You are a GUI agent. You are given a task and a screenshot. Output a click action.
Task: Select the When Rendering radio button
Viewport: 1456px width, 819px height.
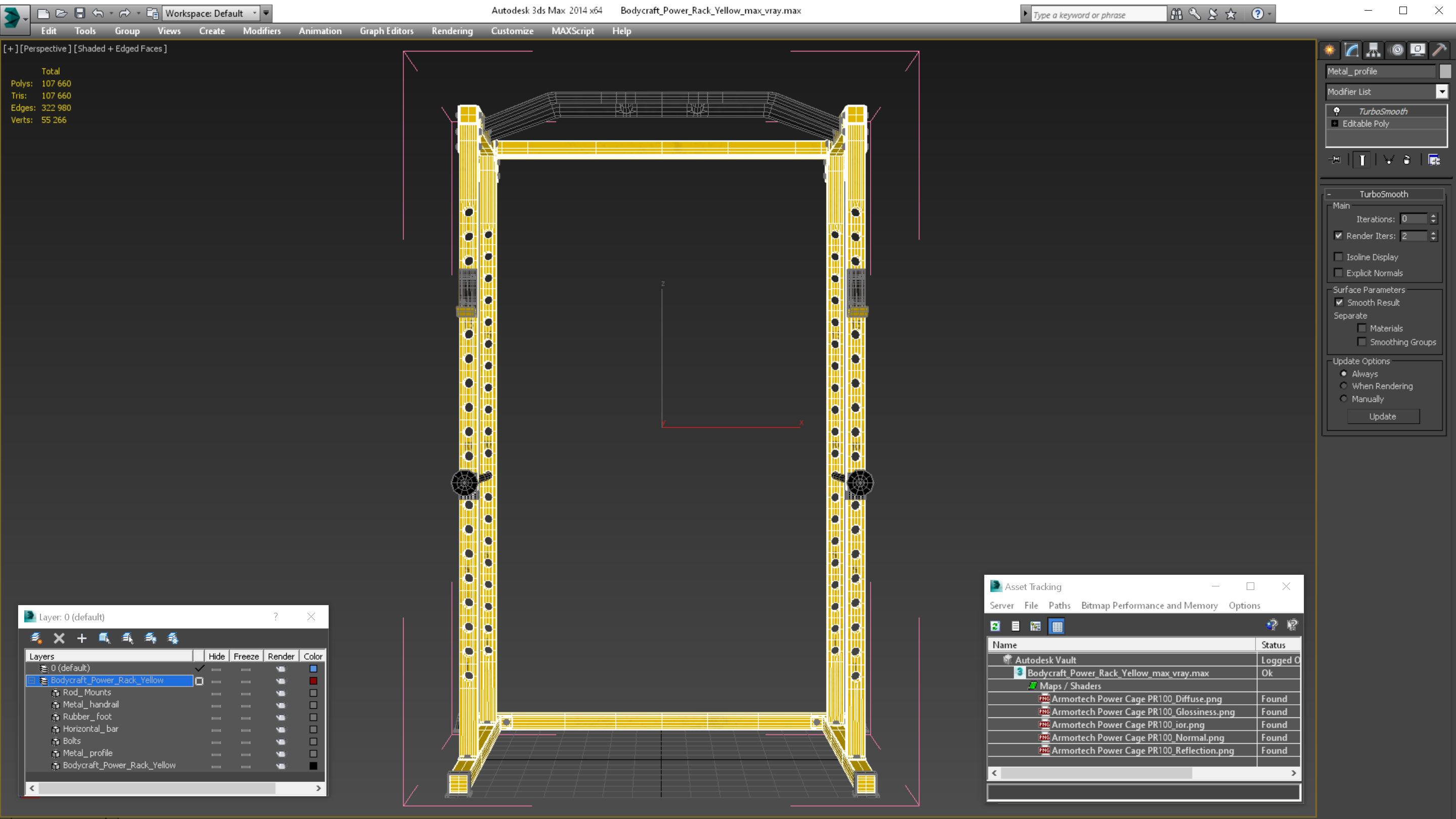point(1344,386)
